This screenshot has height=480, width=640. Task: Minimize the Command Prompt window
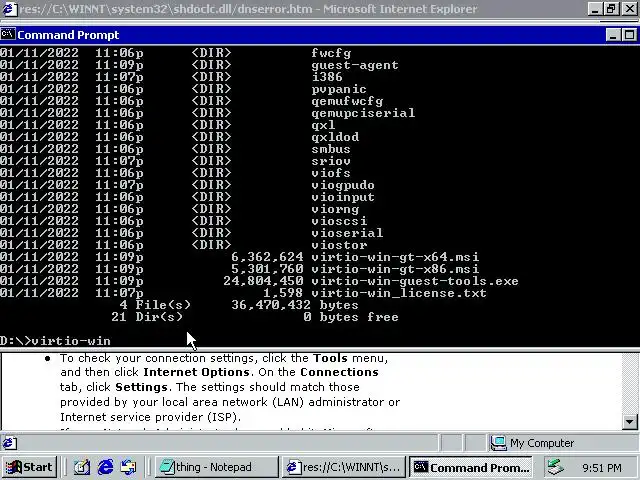pos(613,35)
